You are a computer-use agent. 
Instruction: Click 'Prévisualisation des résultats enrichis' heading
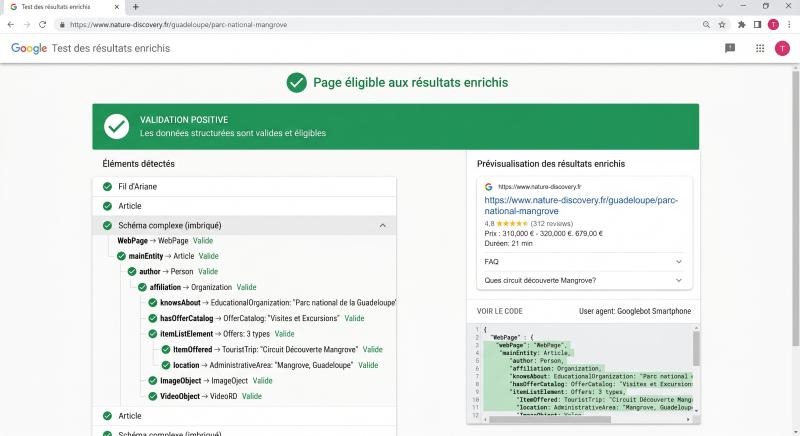tap(551, 164)
